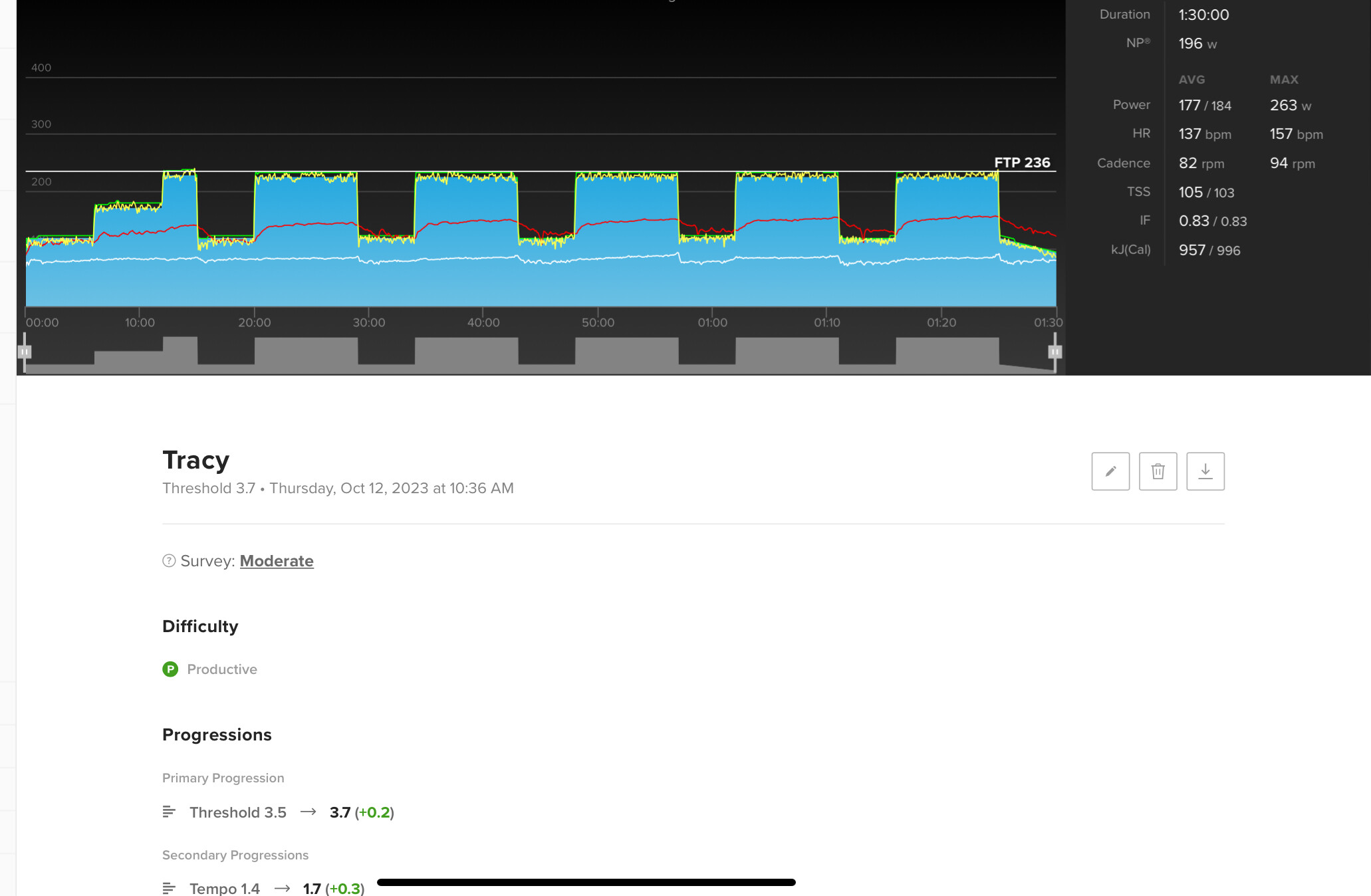
Task: Click the download ride file icon
Action: pos(1205,471)
